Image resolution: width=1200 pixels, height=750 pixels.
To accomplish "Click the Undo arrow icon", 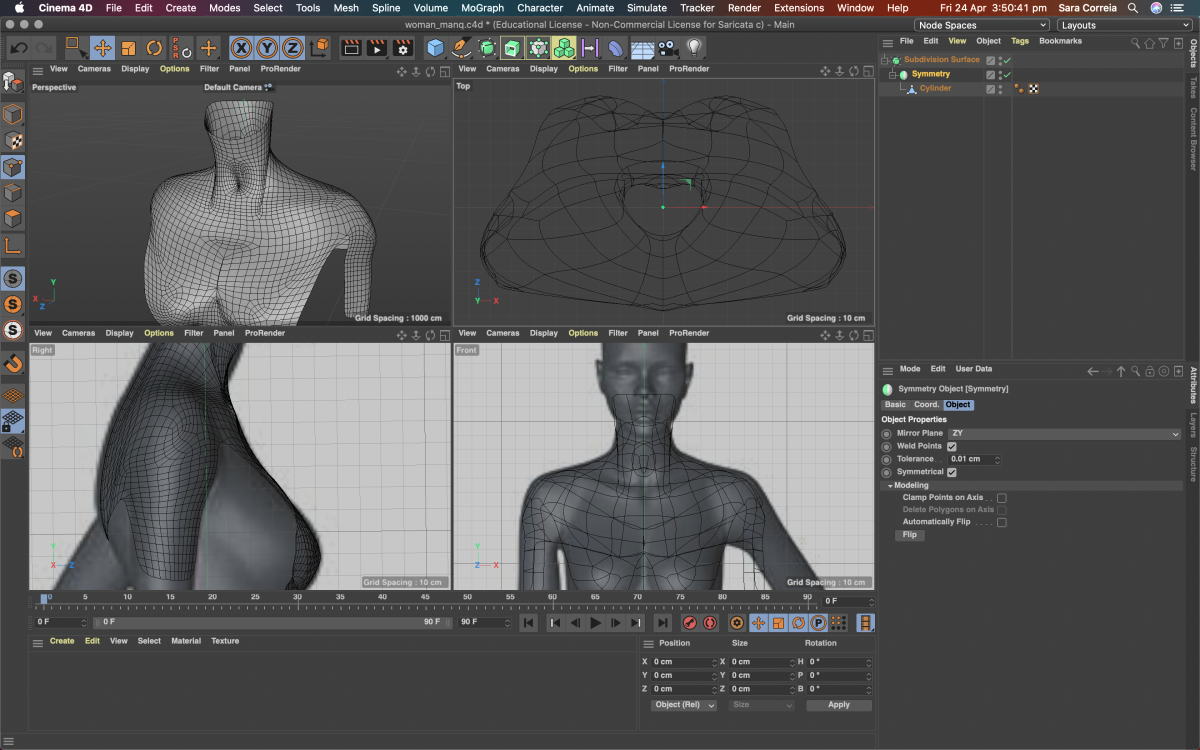I will coord(18,48).
